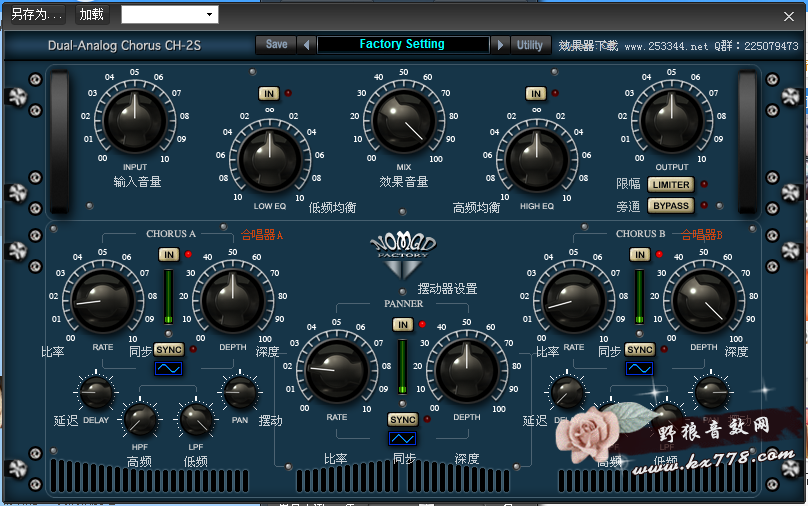Viewport: 808px width, 506px height.
Task: Toggle the LIMITER button
Action: (670, 184)
